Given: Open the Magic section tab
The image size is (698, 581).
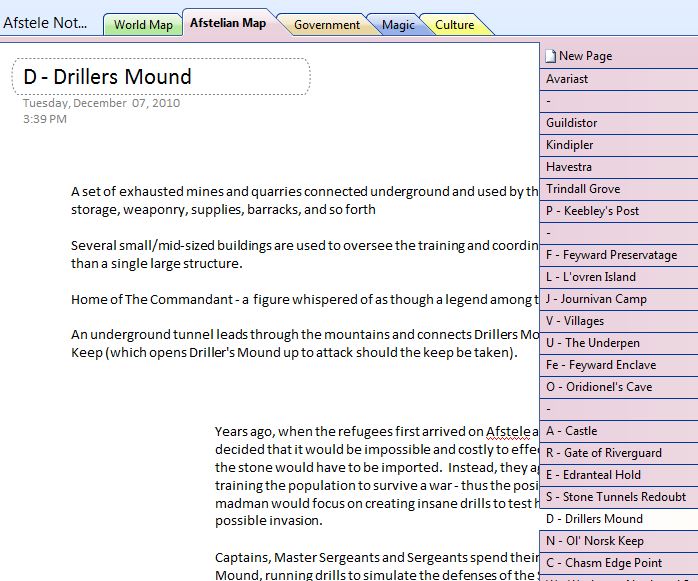Looking at the screenshot, I should [398, 25].
